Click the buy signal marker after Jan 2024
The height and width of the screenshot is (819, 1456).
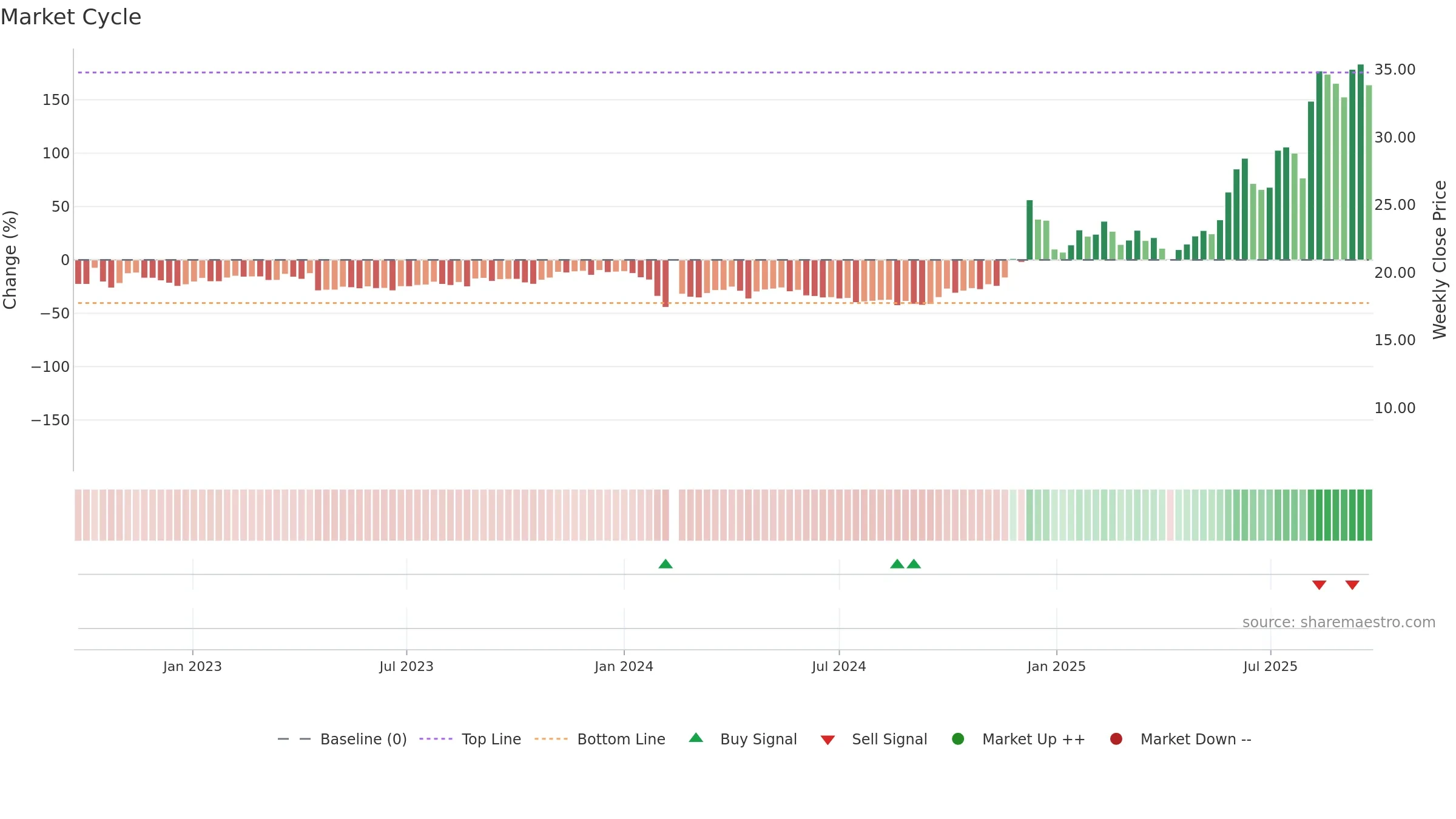coord(666,564)
